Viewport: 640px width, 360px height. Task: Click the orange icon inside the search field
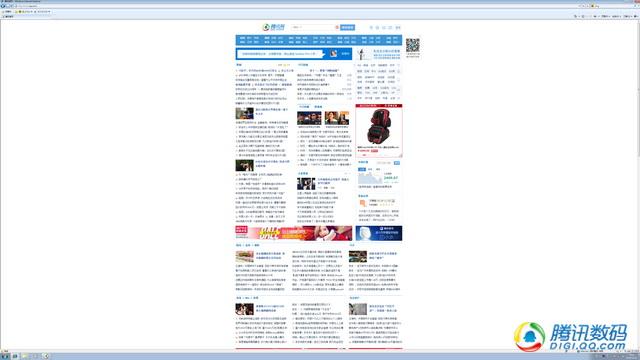pyautogui.click(x=337, y=27)
